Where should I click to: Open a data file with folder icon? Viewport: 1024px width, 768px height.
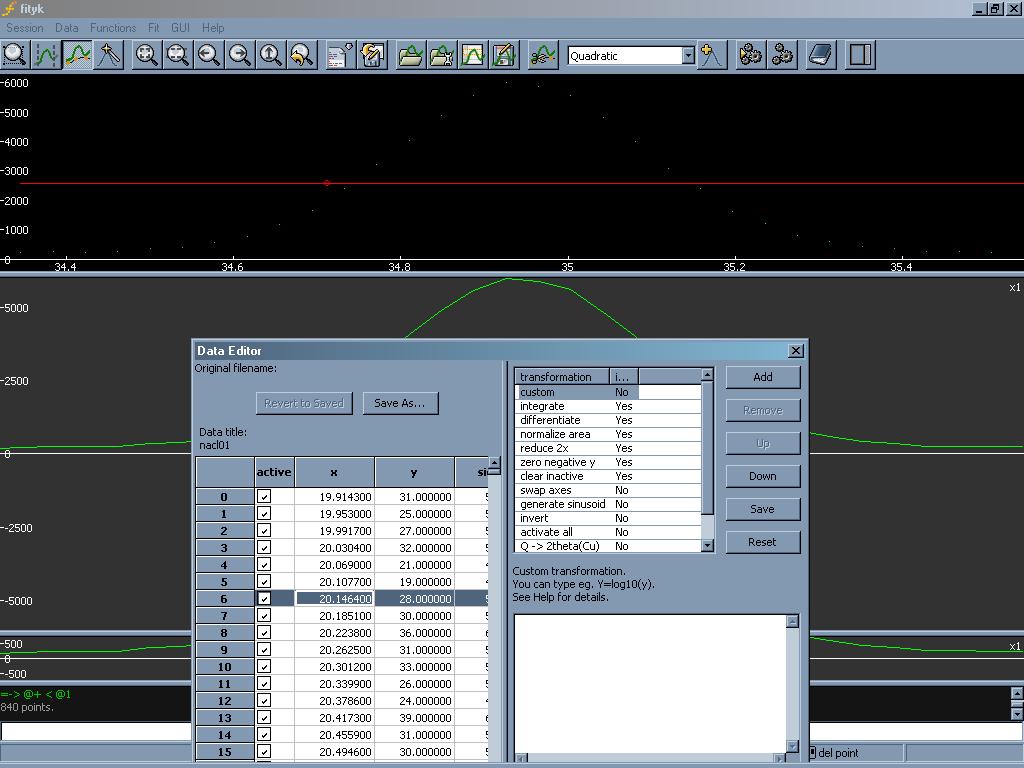tap(410, 55)
